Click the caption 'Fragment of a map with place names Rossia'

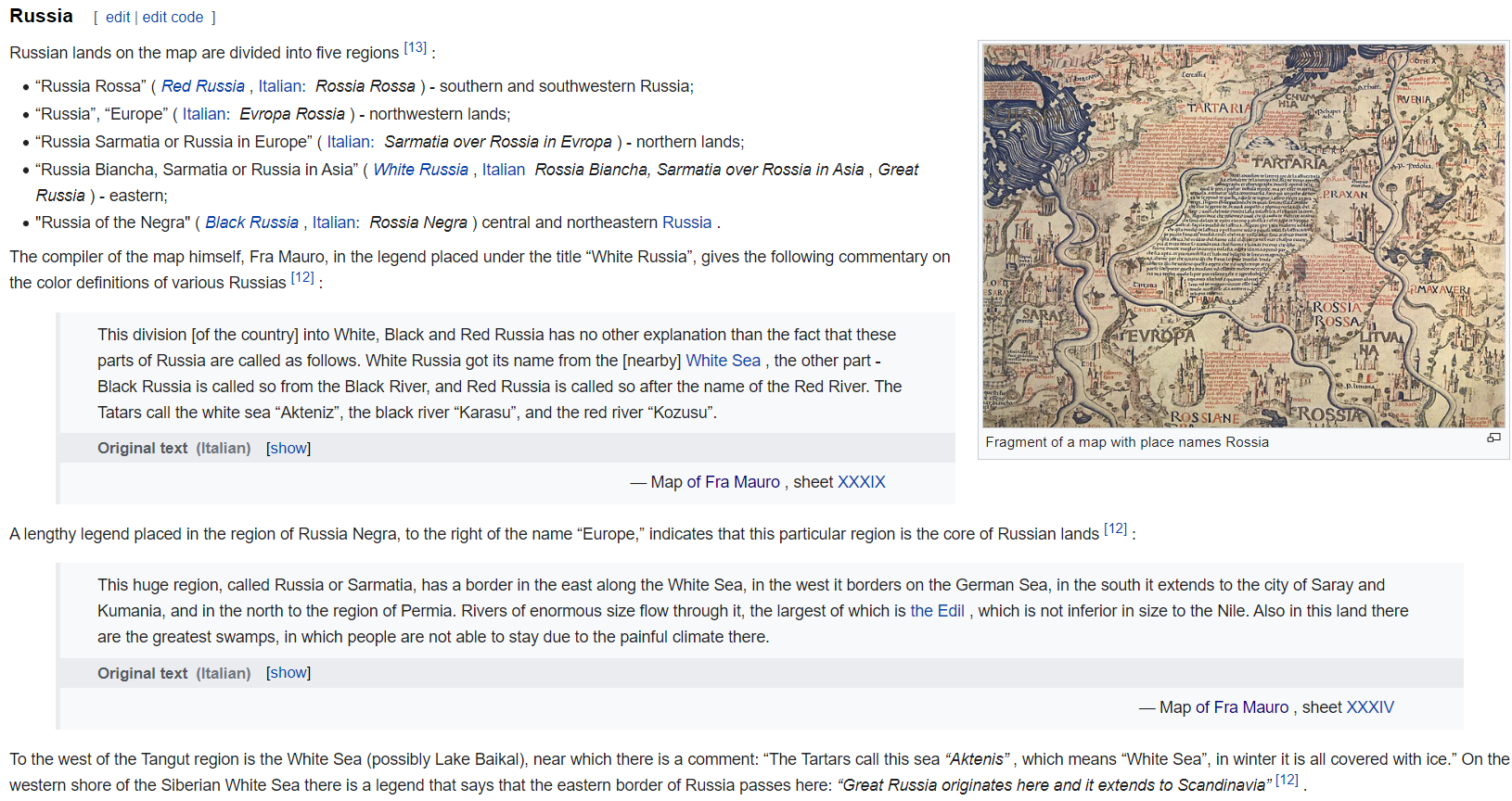(x=1127, y=442)
